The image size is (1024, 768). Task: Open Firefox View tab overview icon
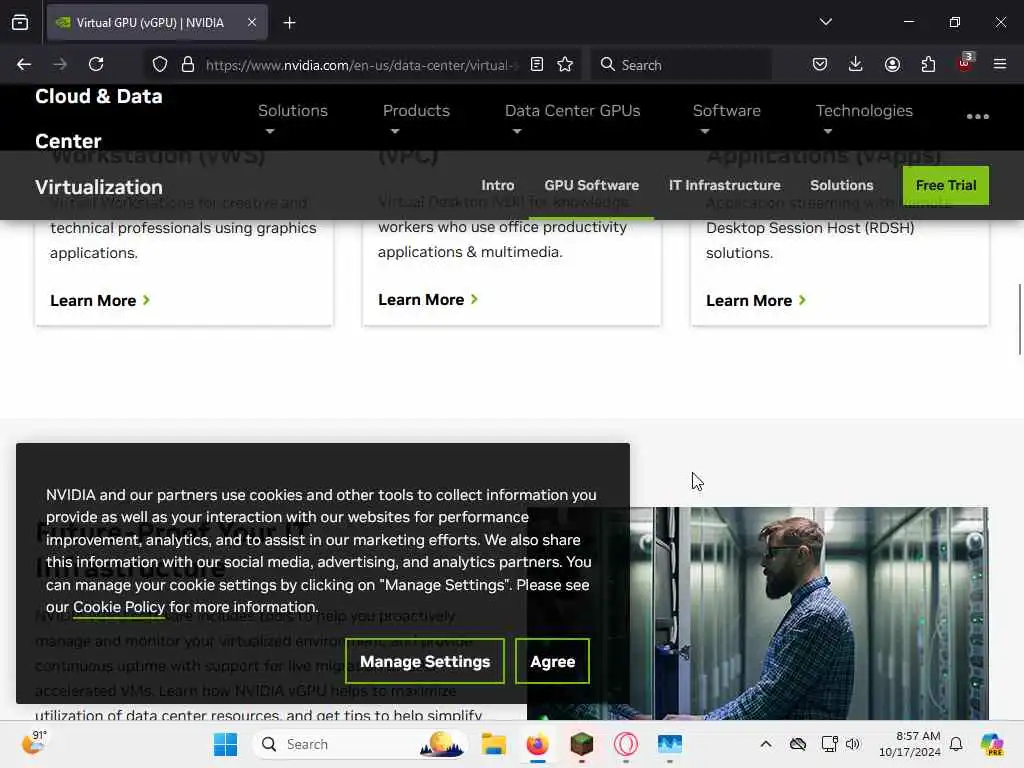(x=20, y=22)
